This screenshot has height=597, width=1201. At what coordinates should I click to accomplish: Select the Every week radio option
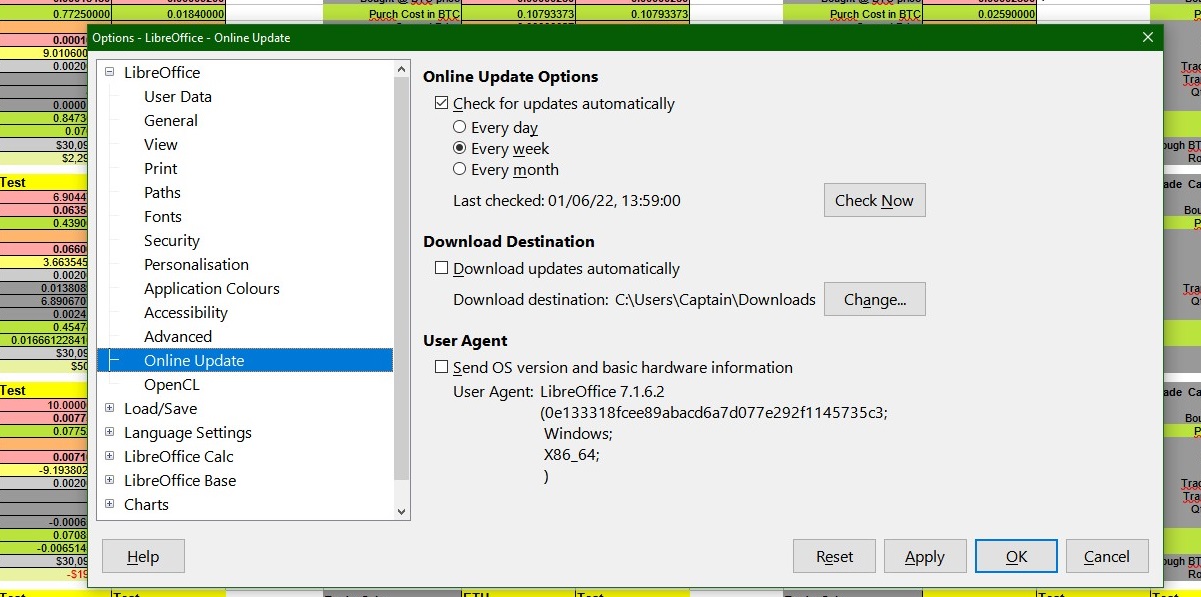(x=460, y=148)
